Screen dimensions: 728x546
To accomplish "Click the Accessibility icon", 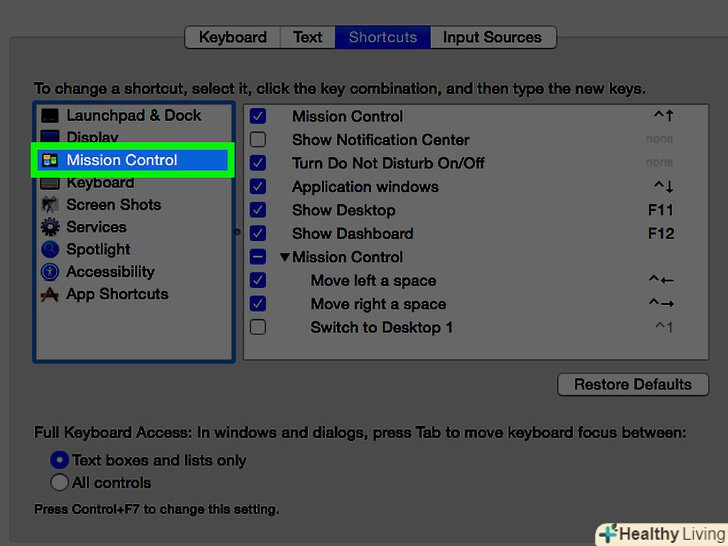I will [50, 272].
